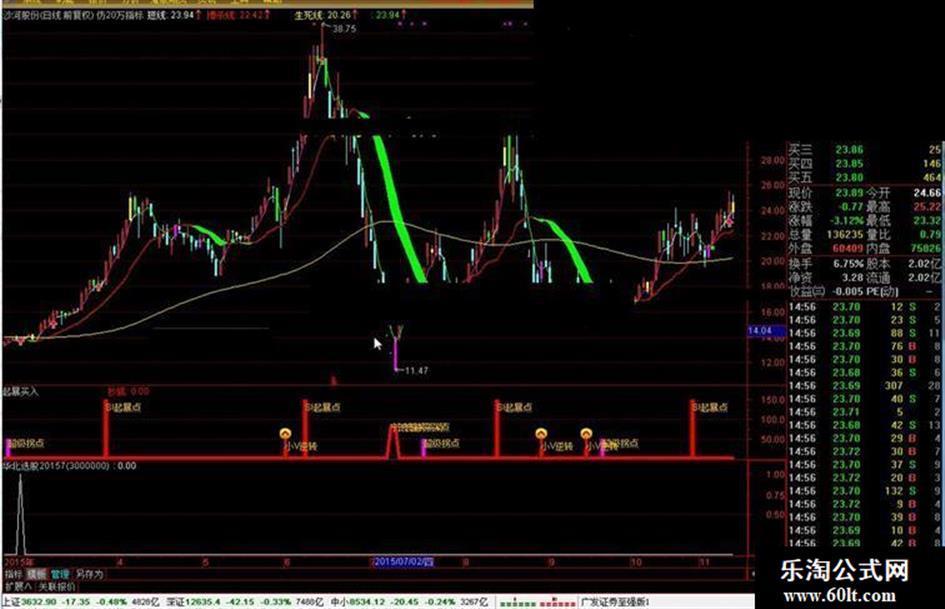Click the 换手 6.75% value
The image size is (945, 609).
848,264
